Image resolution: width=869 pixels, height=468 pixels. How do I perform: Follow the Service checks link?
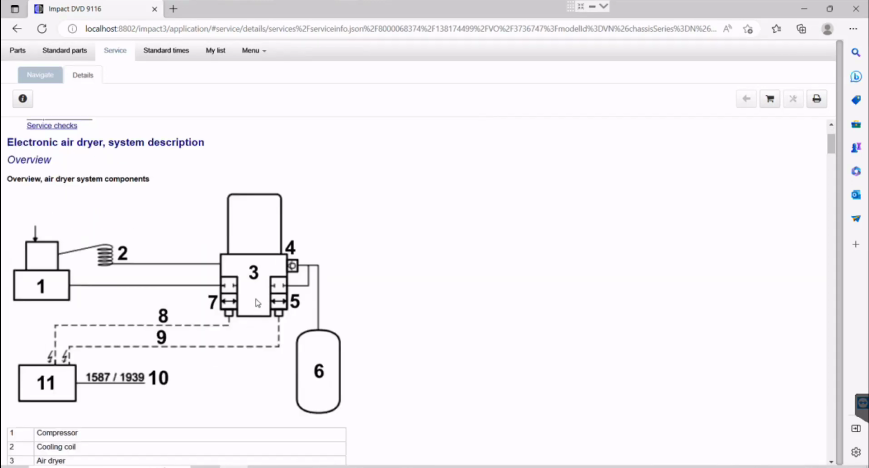tap(52, 126)
